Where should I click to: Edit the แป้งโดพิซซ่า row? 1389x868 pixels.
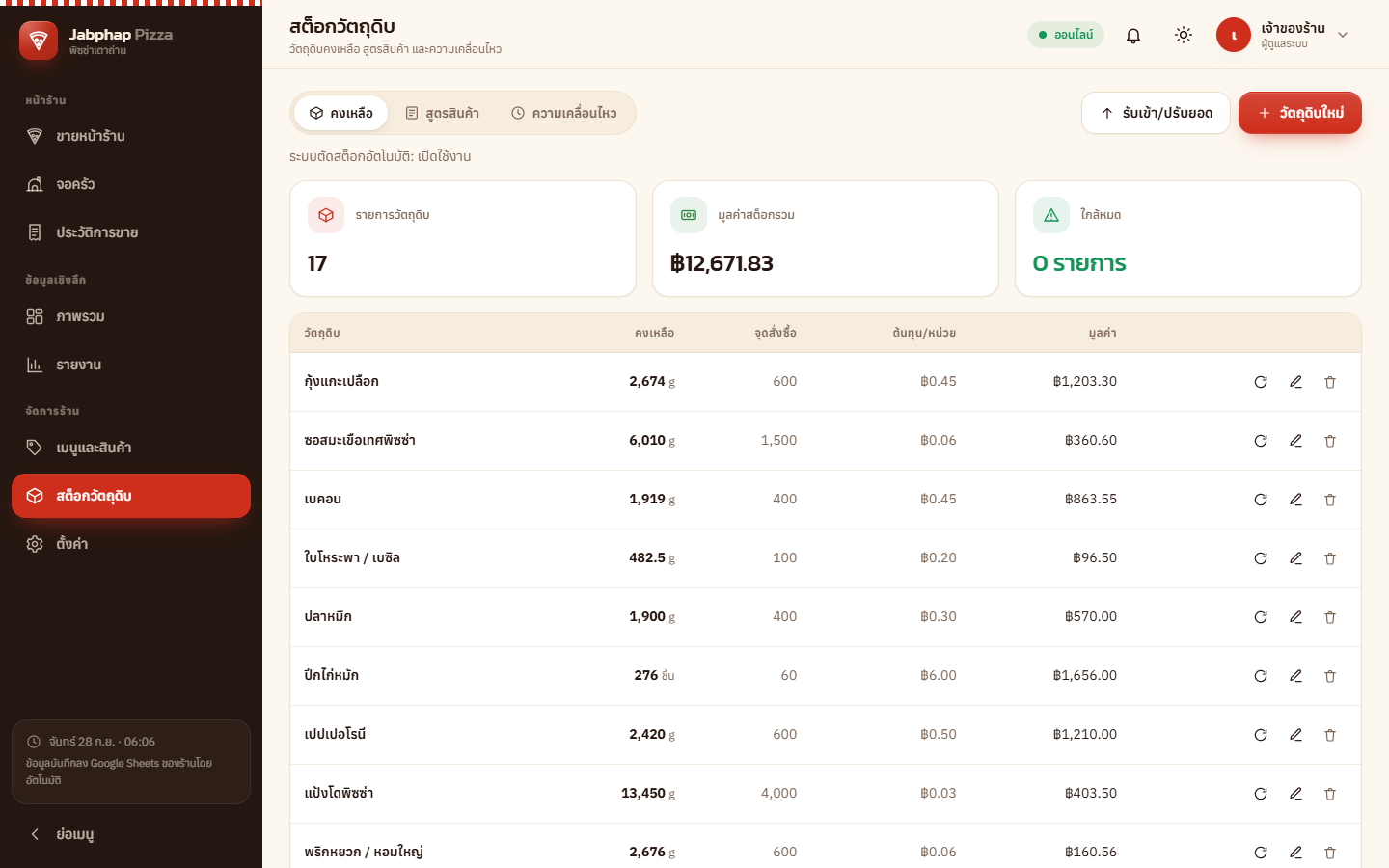[1295, 794]
